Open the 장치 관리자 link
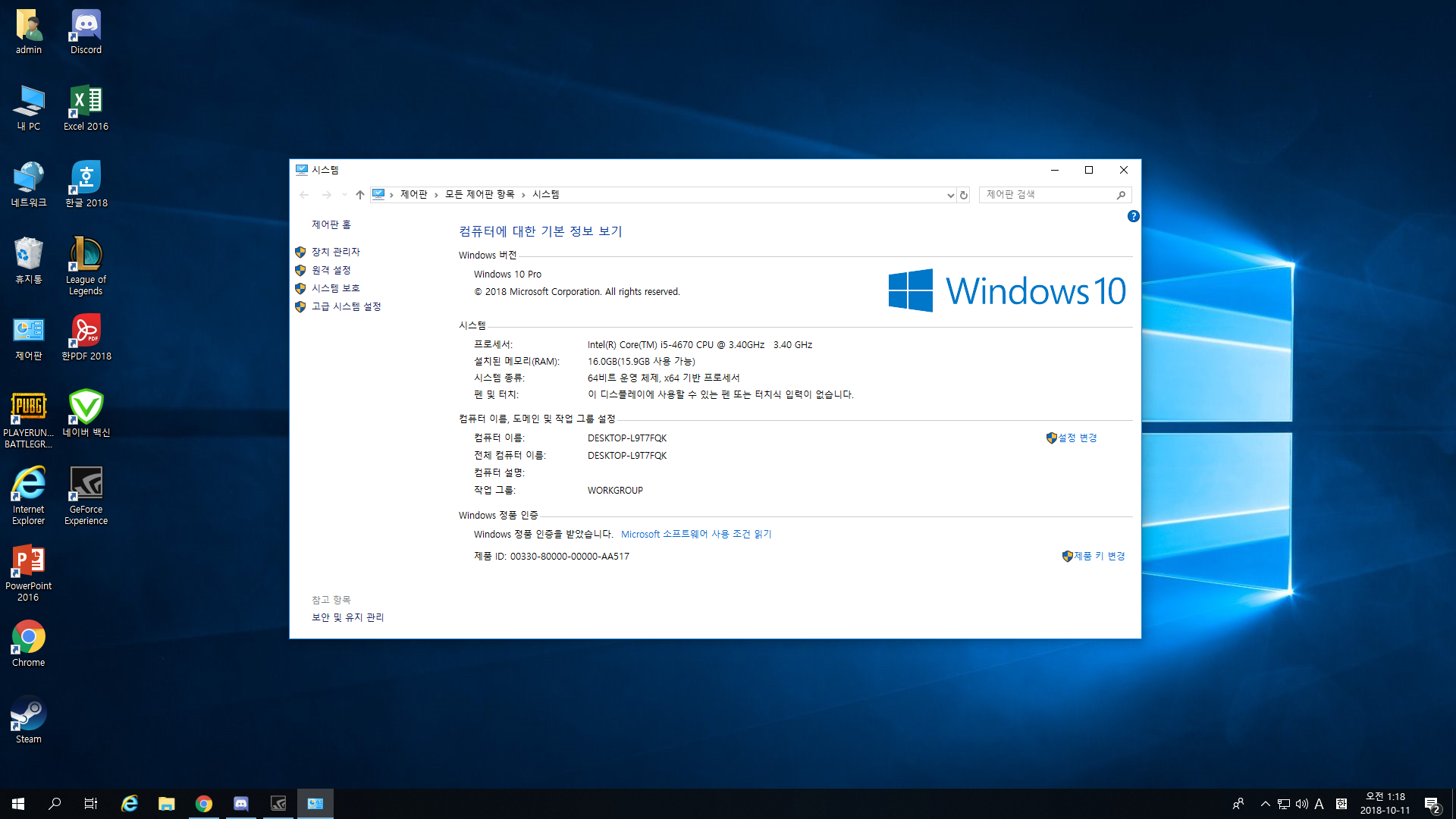Screen dimensions: 1456x819 [335, 252]
